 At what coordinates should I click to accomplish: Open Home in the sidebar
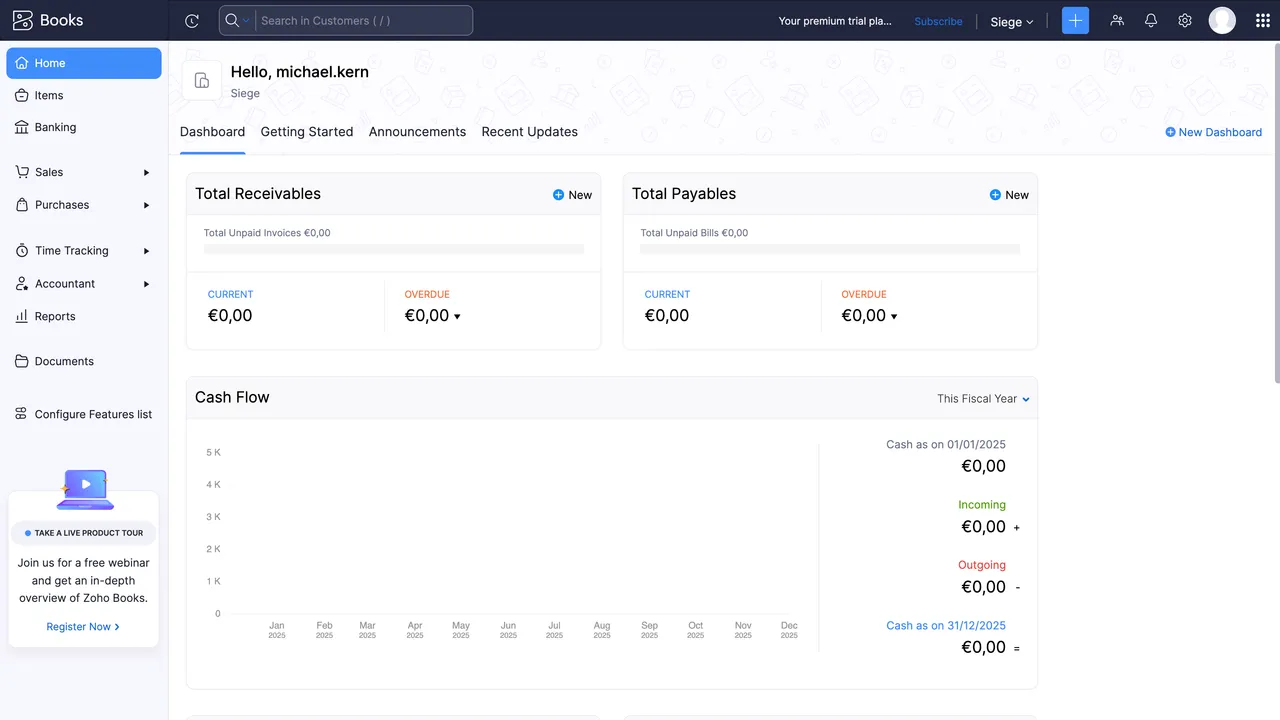[x=84, y=63]
